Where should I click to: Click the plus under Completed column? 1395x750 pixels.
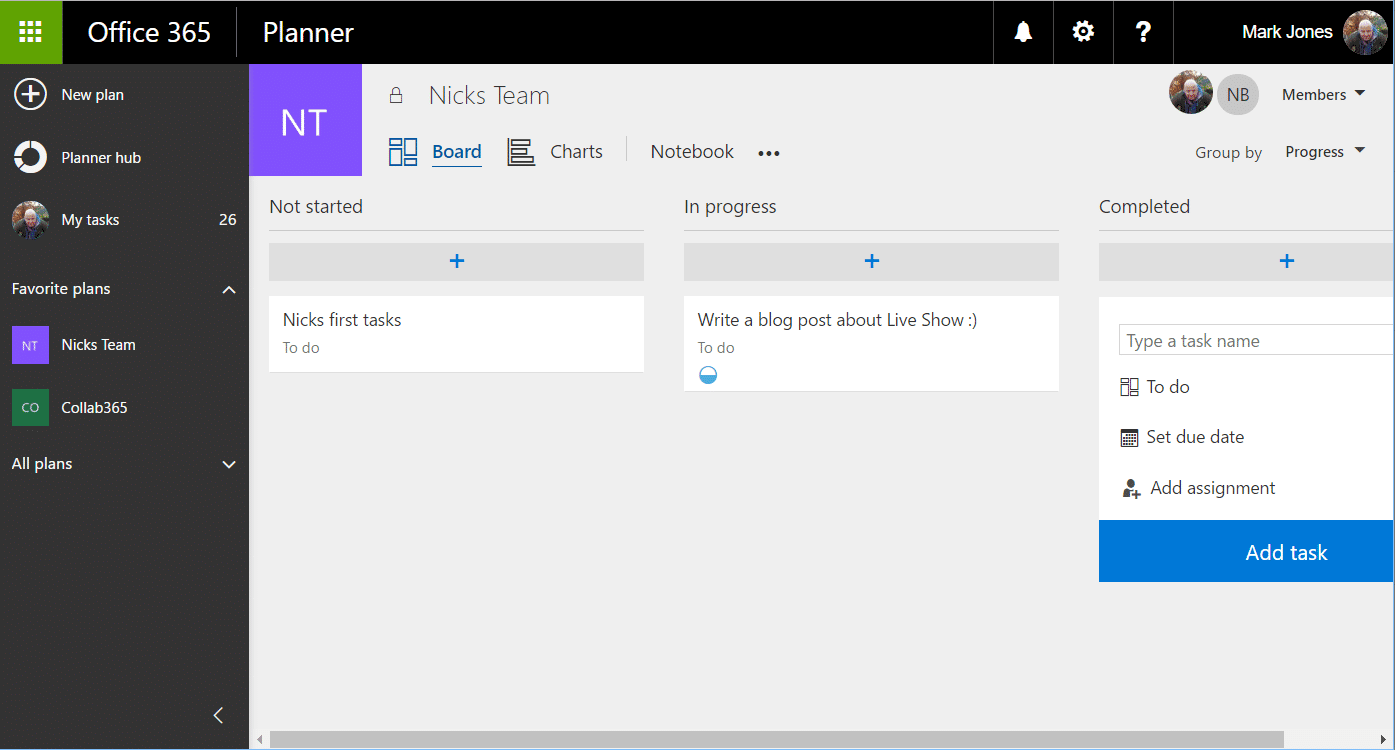[x=1286, y=261]
